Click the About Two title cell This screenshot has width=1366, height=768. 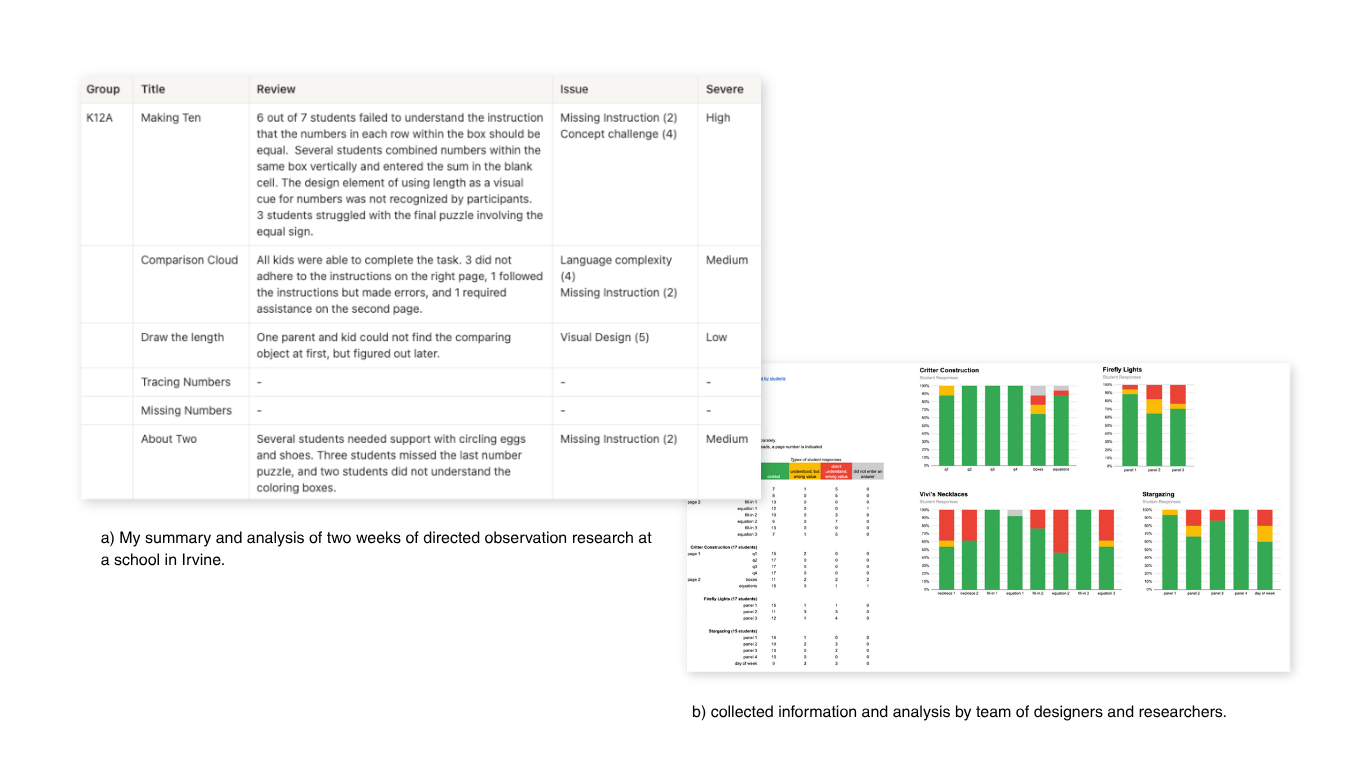[x=169, y=439]
